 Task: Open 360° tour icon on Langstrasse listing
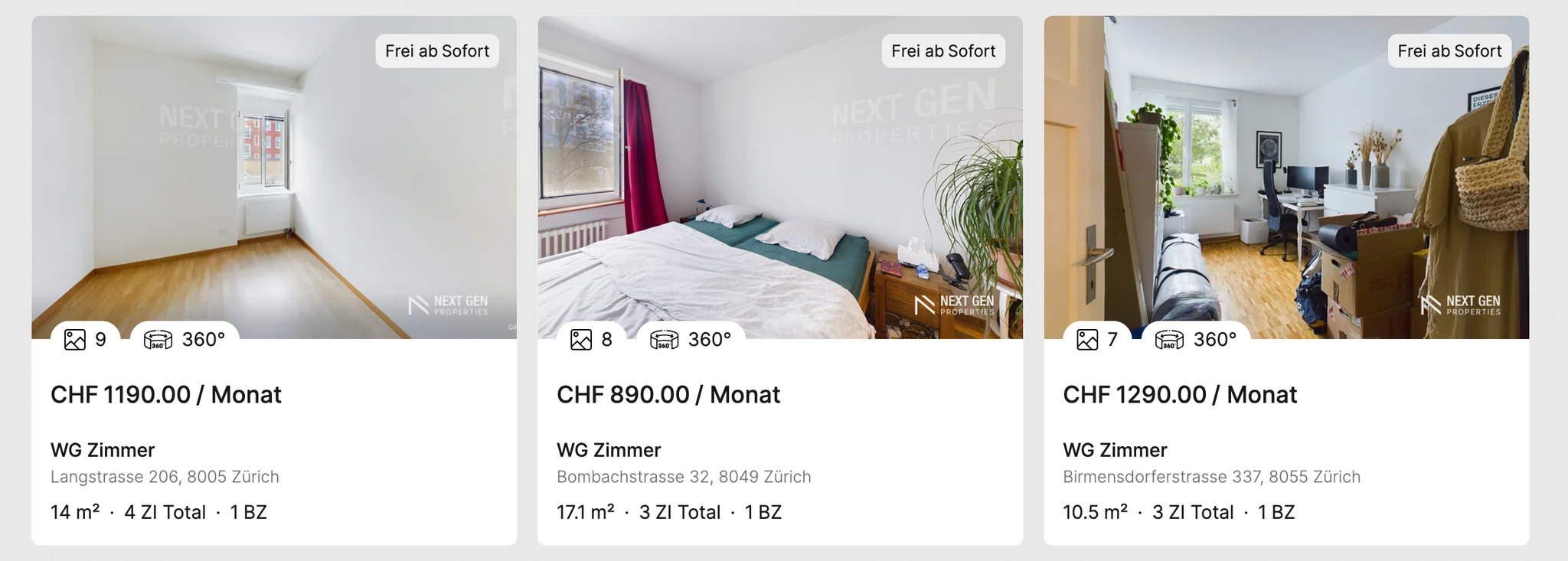158,339
